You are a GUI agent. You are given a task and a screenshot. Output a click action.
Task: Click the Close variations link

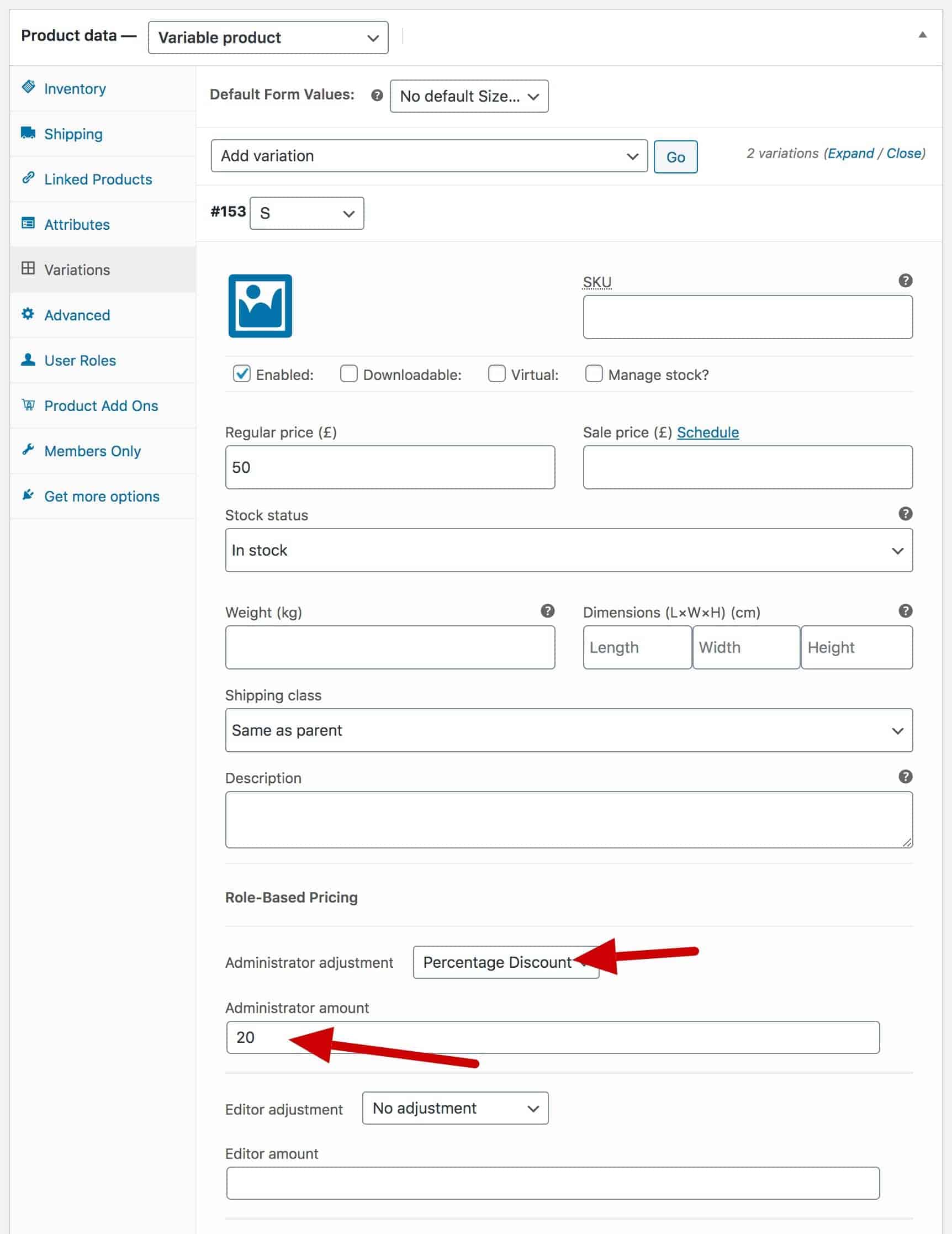tap(904, 153)
